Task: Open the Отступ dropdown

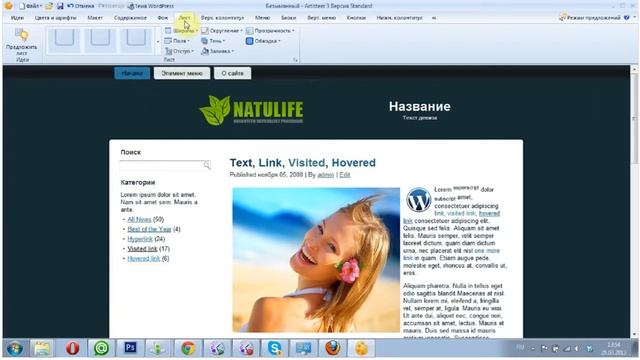Action: (x=179, y=51)
